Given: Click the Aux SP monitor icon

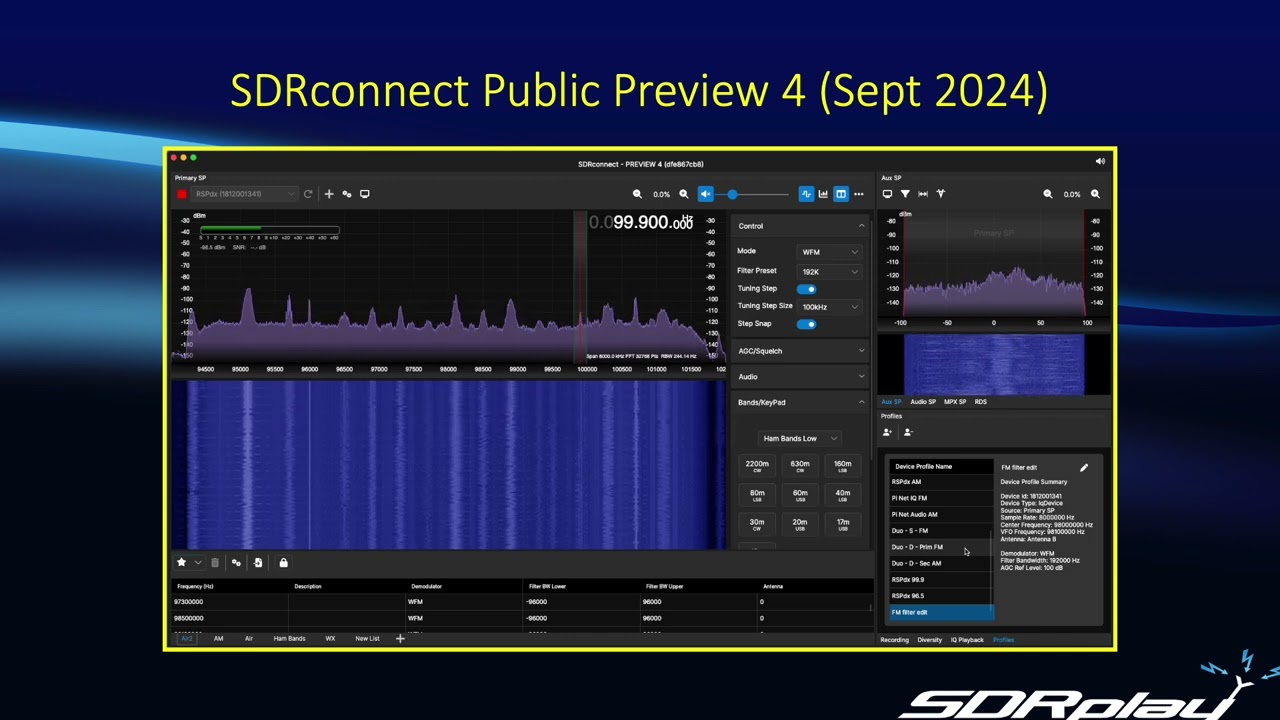Looking at the screenshot, I should 887,194.
